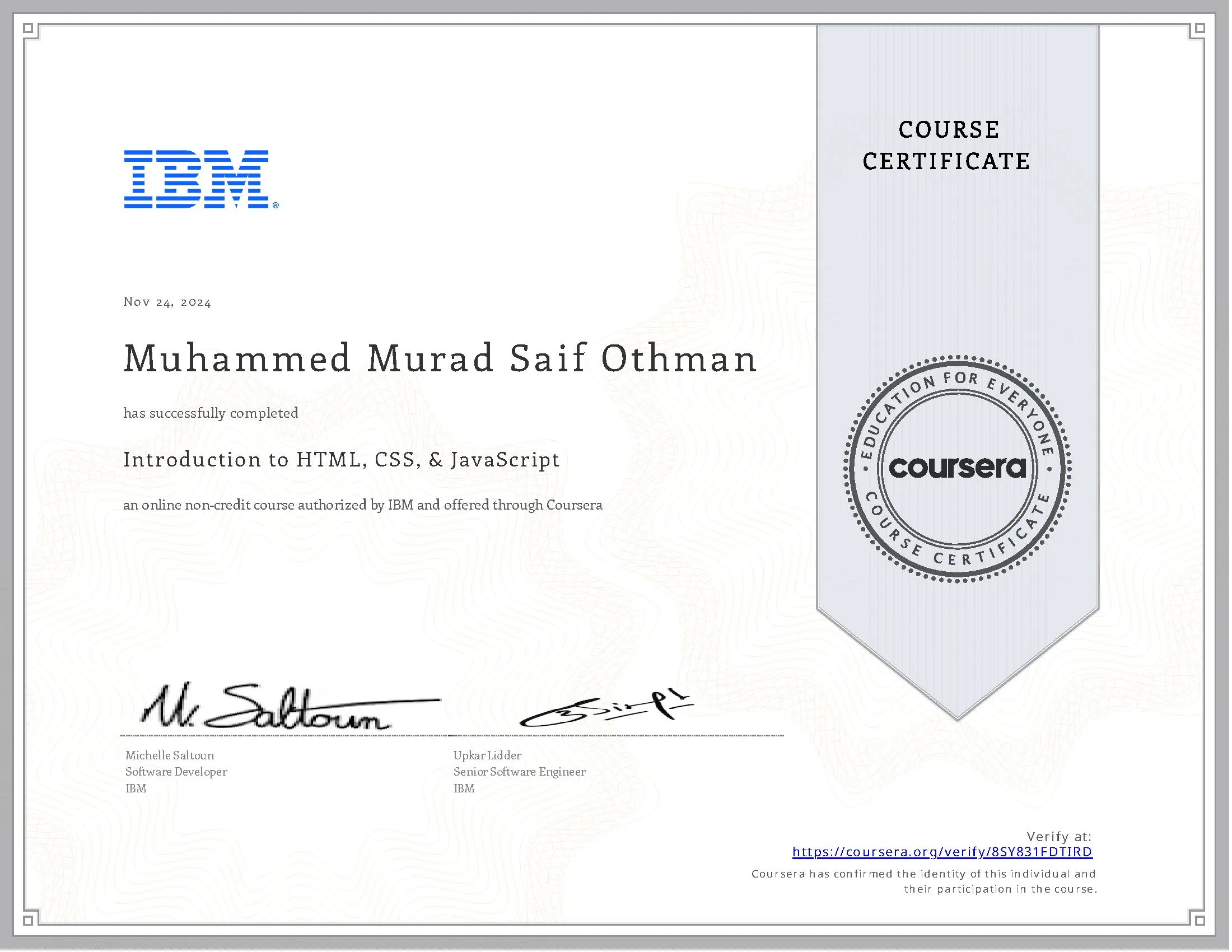Click the course title Introduction to HTML, CSS, & JavaScript
This screenshot has height=952, width=1232.
click(341, 460)
